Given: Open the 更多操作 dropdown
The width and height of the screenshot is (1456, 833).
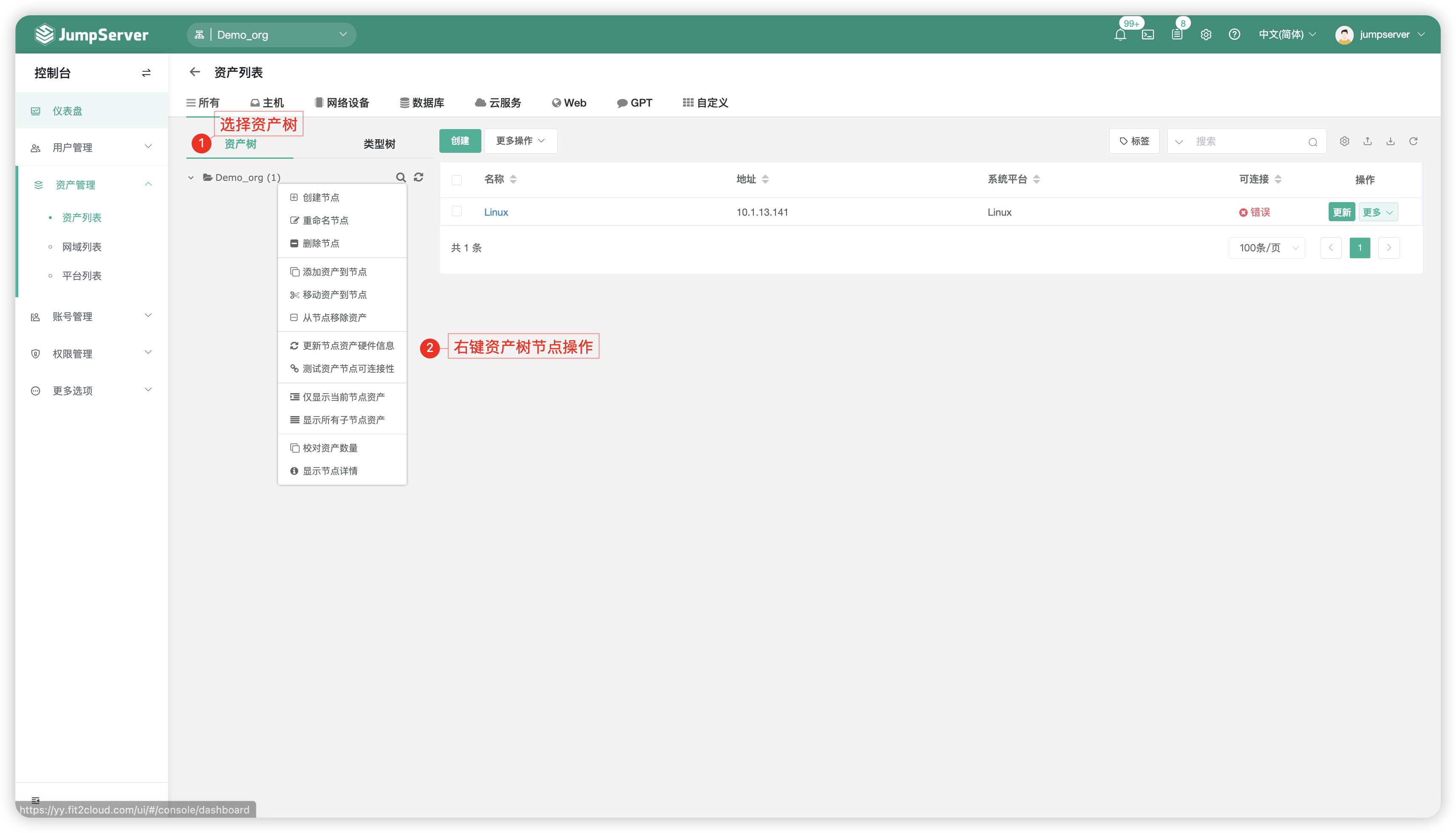Looking at the screenshot, I should tap(520, 141).
